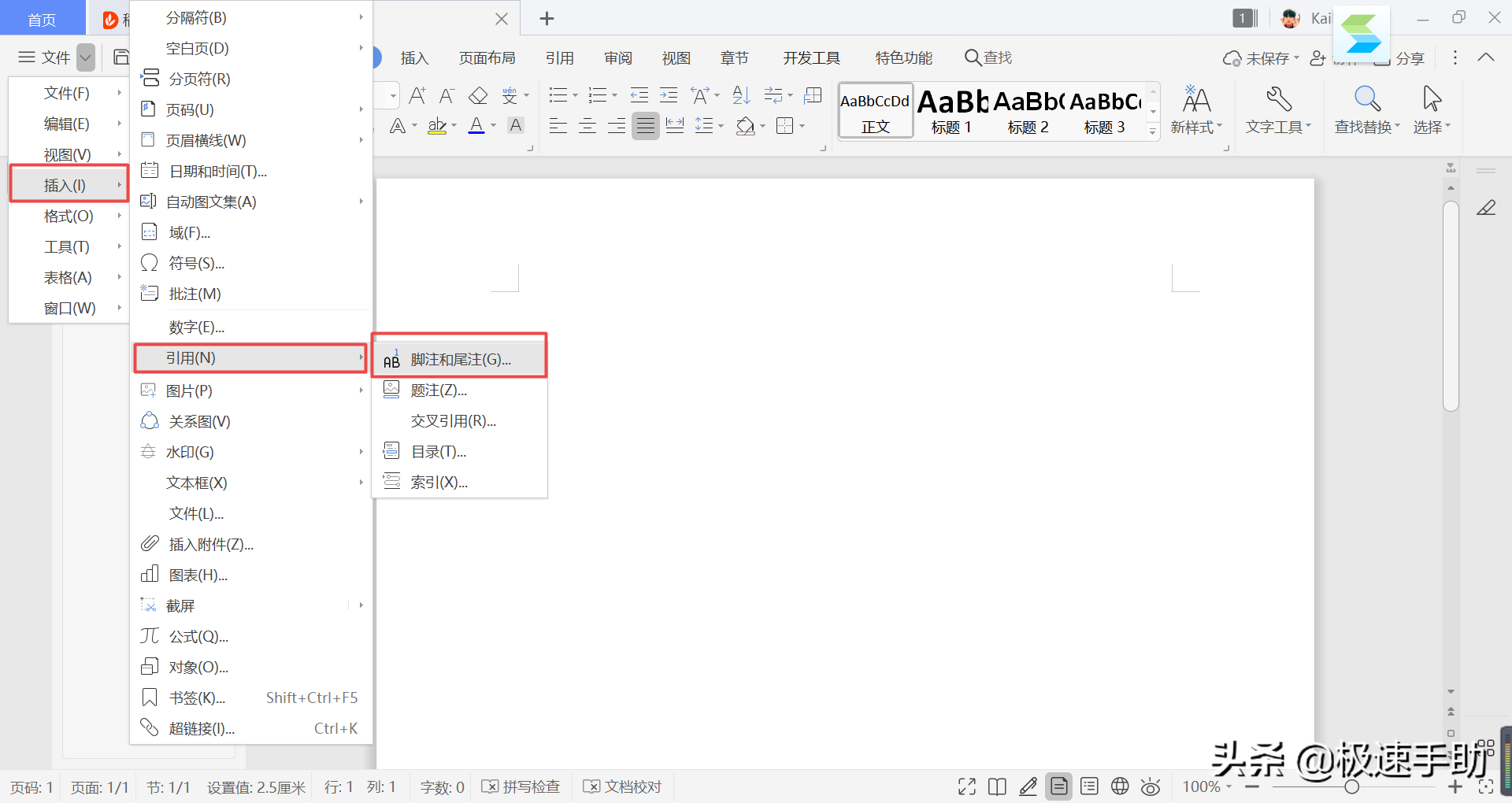1512x803 pixels.
Task: Click the align left icon
Action: tap(558, 126)
